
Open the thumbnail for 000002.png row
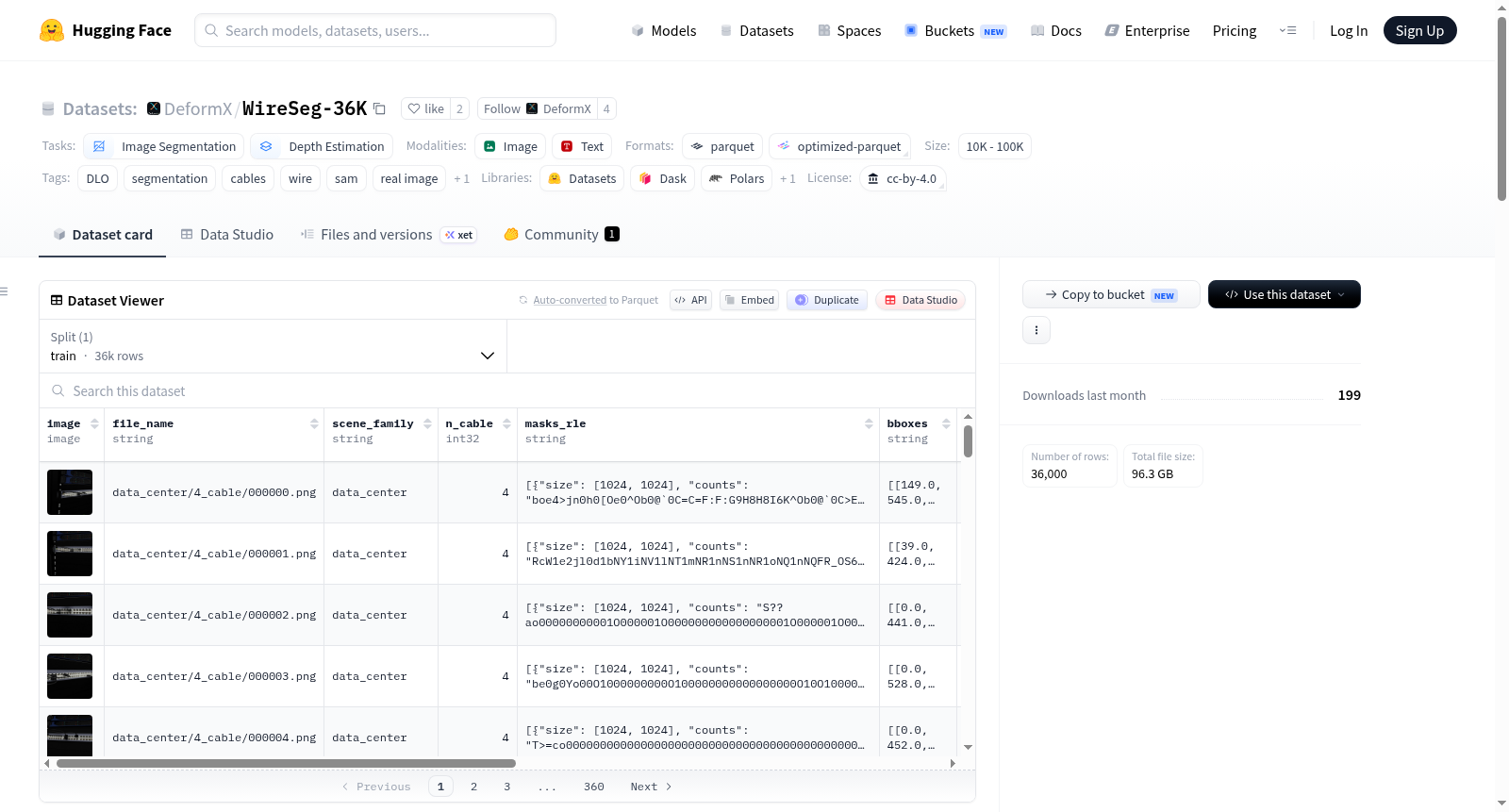point(70,615)
